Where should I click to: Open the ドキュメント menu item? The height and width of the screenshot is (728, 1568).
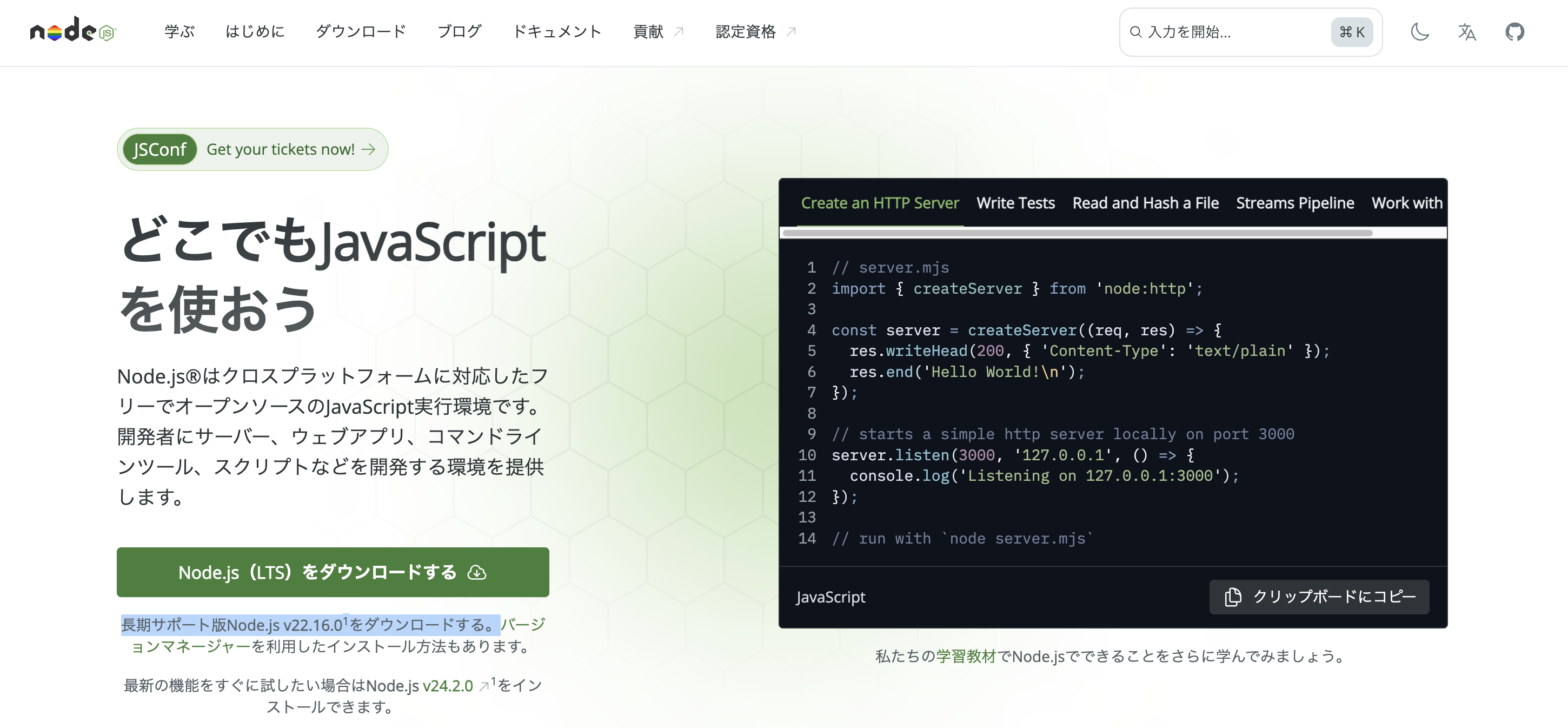pyautogui.click(x=557, y=32)
